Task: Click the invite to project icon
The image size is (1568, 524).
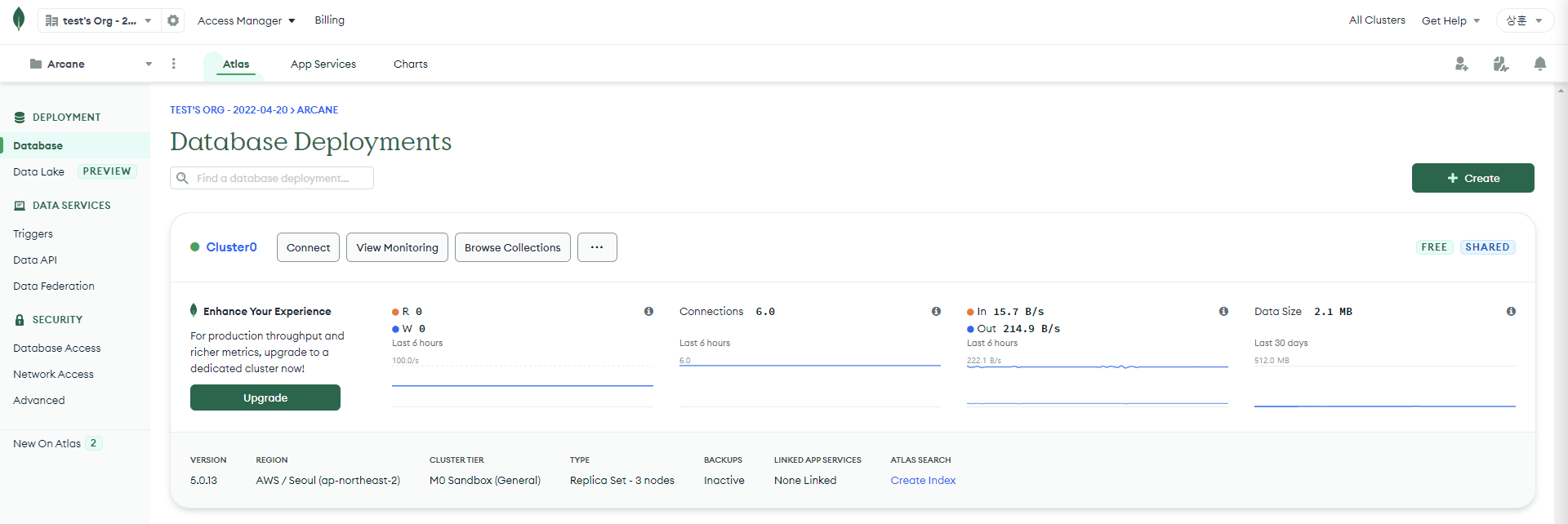Action: [1462, 64]
